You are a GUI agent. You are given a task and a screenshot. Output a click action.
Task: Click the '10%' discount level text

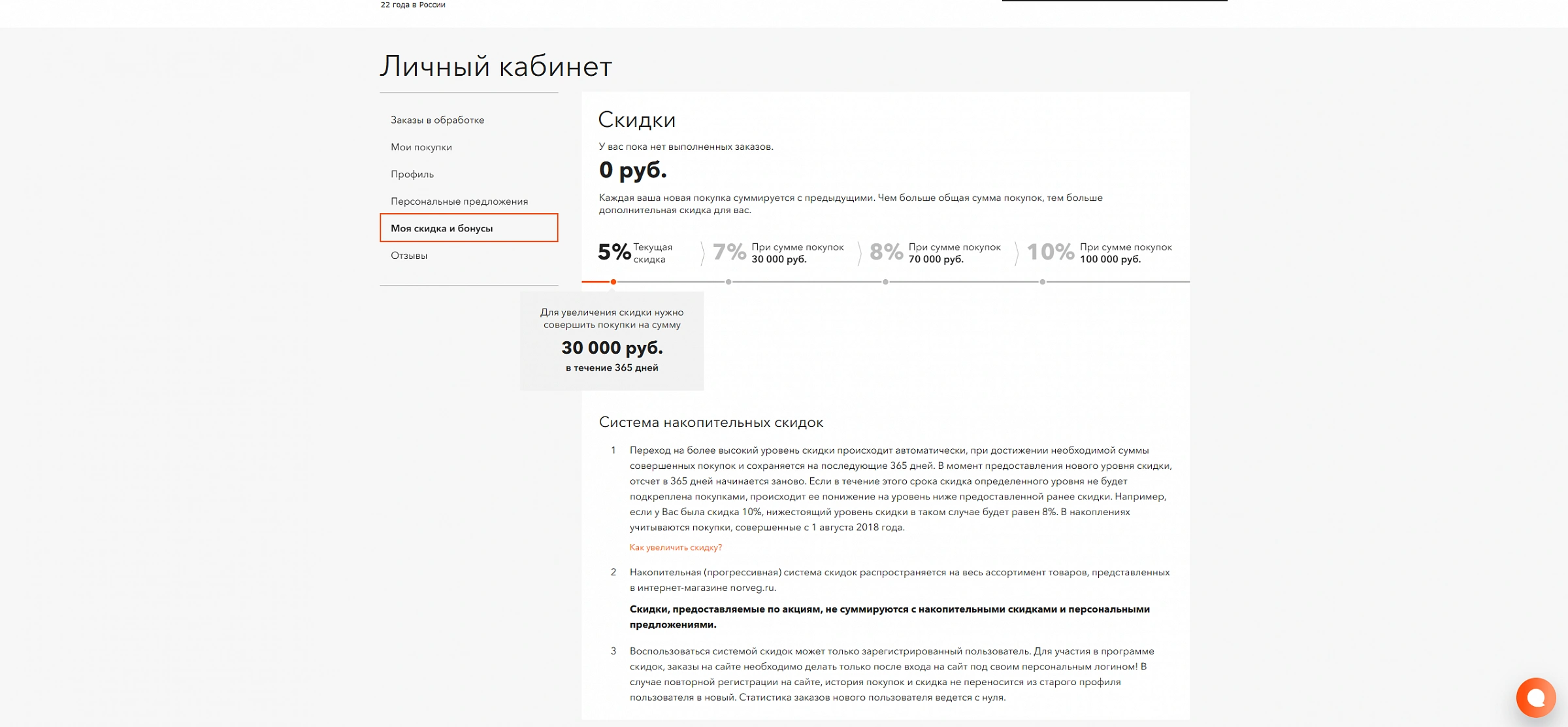(x=1051, y=252)
